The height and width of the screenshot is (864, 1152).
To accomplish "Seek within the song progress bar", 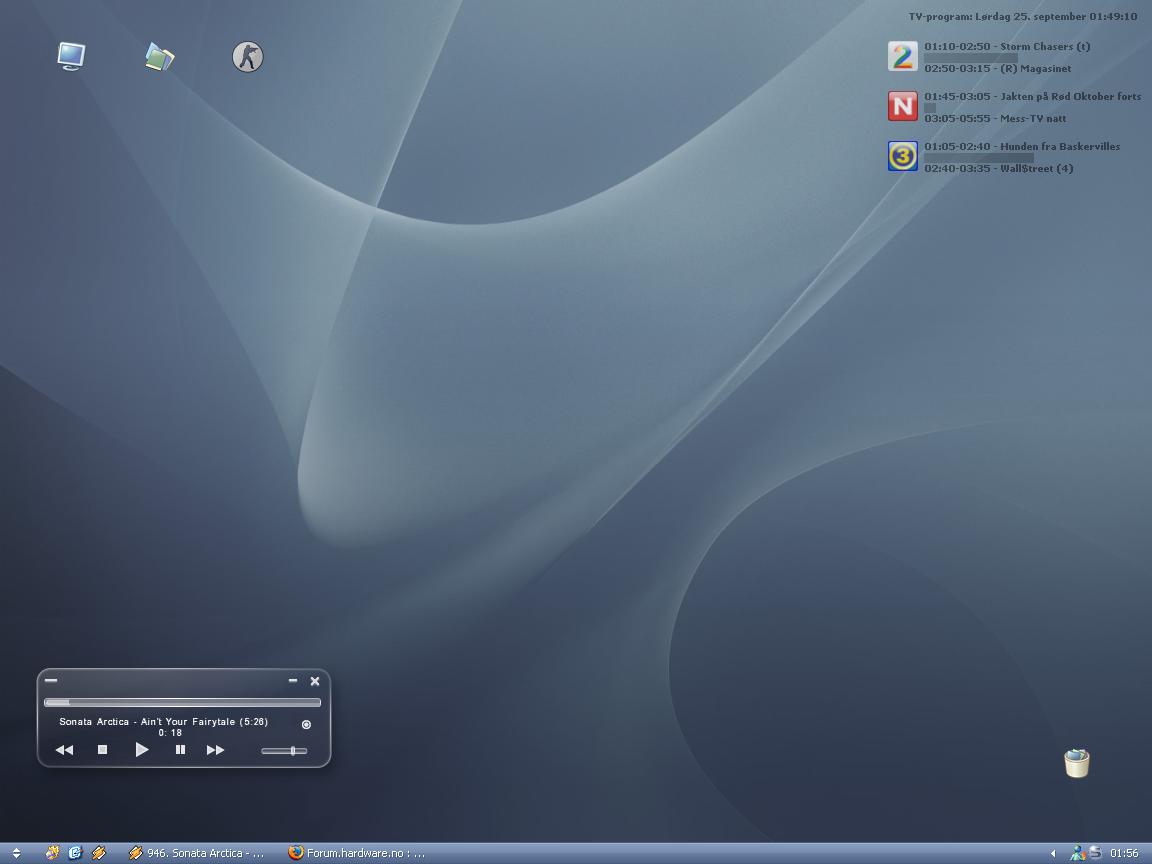I will tap(182, 702).
